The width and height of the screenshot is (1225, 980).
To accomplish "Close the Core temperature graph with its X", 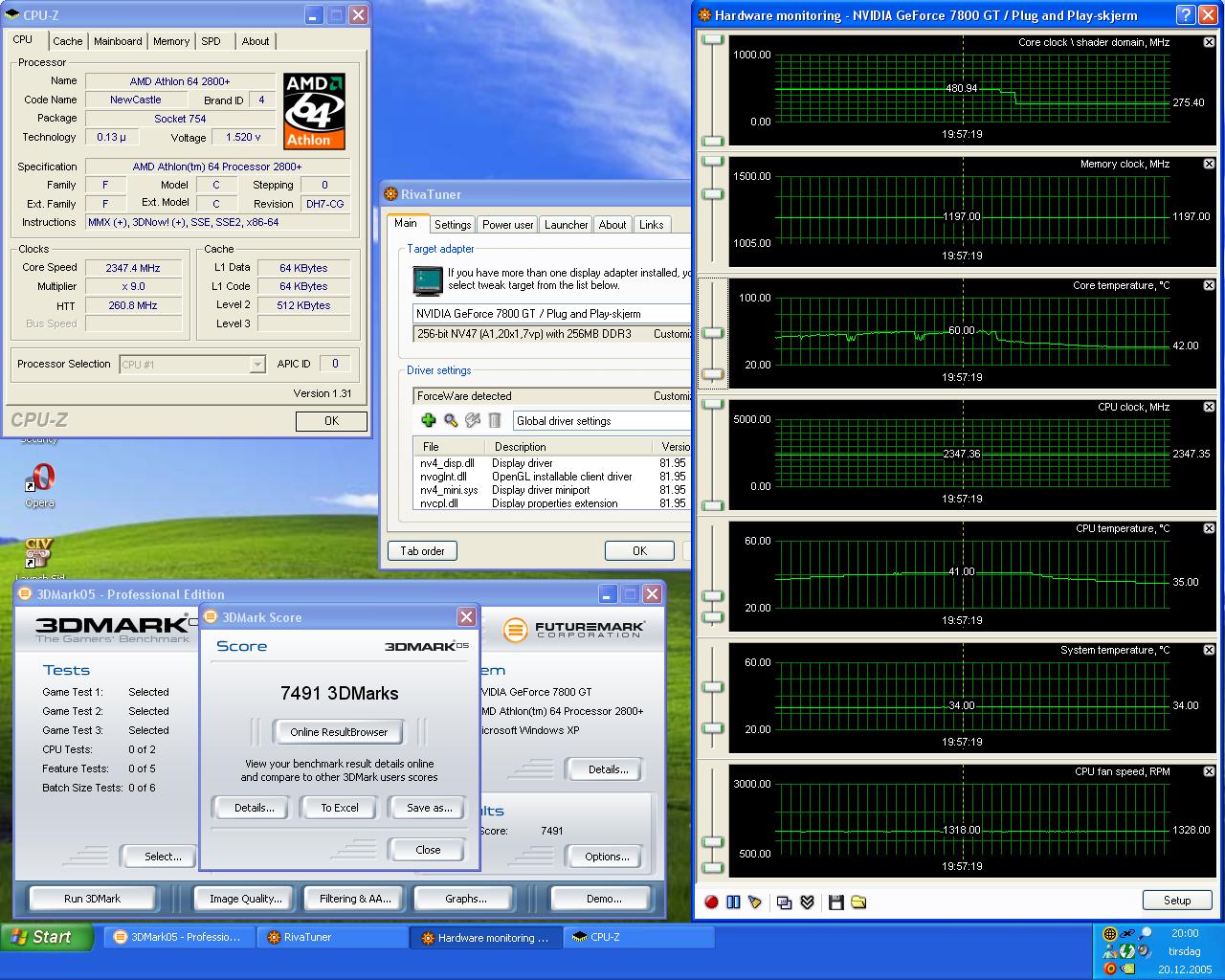I will [1209, 285].
